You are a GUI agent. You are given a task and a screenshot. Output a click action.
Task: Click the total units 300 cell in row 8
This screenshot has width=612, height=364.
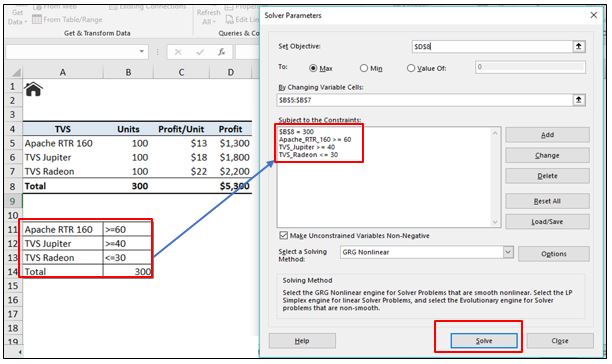point(128,186)
